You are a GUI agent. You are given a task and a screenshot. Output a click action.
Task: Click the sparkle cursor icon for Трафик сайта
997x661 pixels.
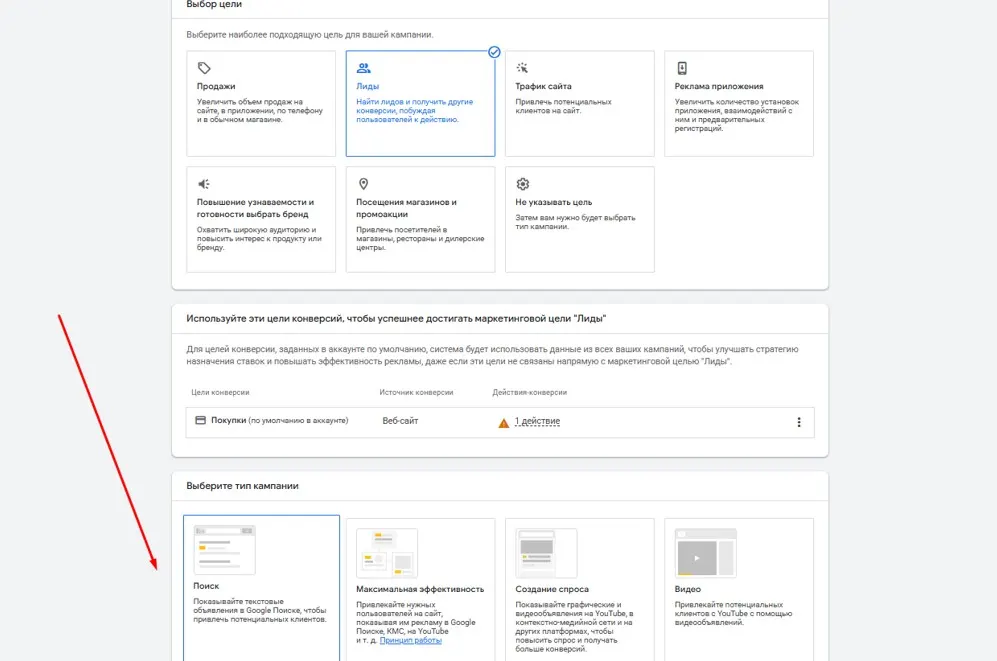pos(523,68)
